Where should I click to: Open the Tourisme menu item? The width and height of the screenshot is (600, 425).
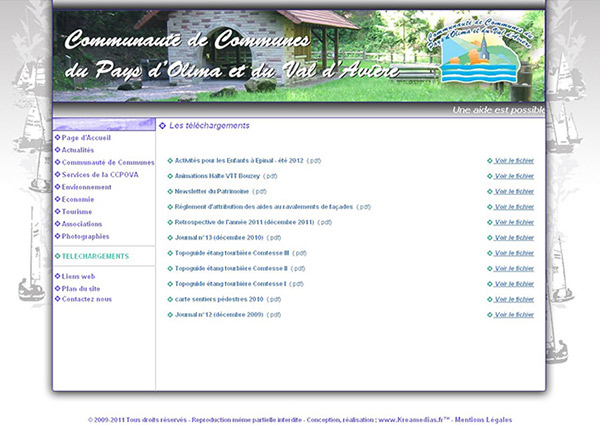point(77,212)
